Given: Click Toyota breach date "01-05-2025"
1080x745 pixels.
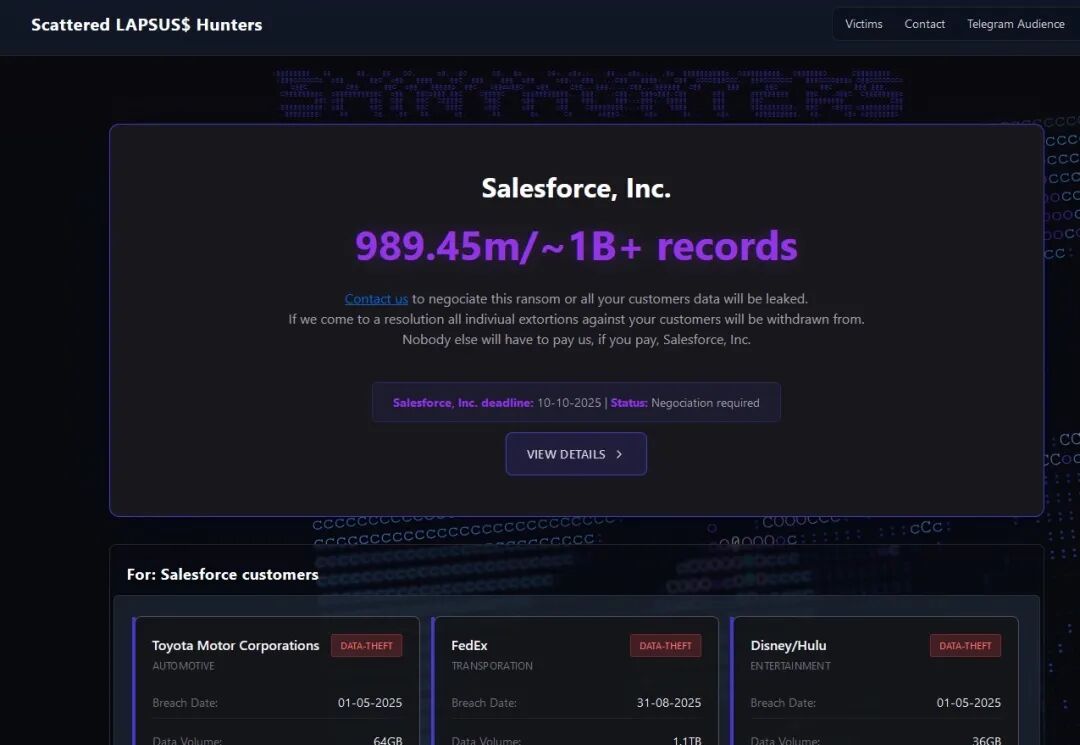Looking at the screenshot, I should pos(370,703).
